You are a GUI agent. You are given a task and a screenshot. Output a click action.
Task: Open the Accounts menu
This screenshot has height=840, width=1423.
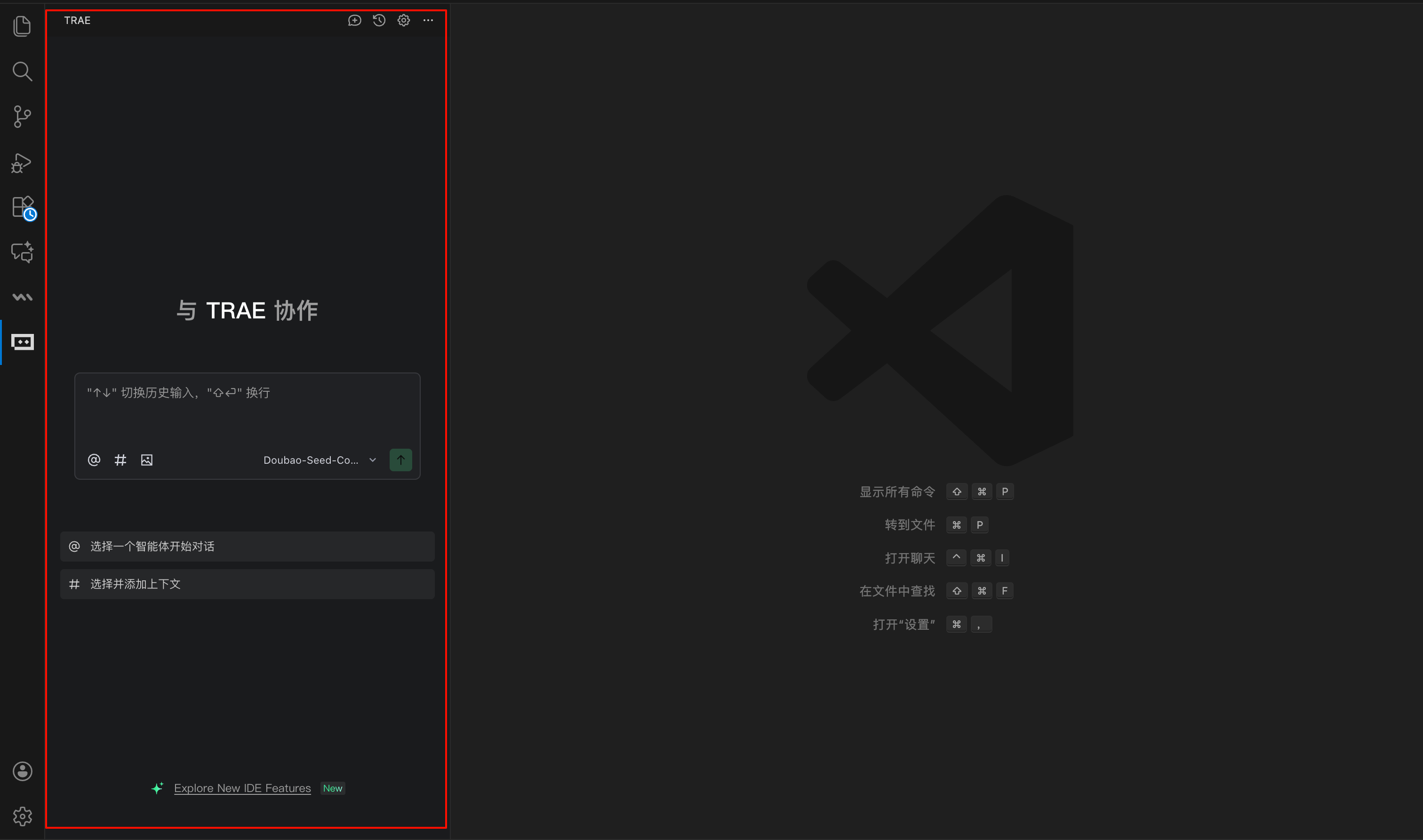[22, 771]
